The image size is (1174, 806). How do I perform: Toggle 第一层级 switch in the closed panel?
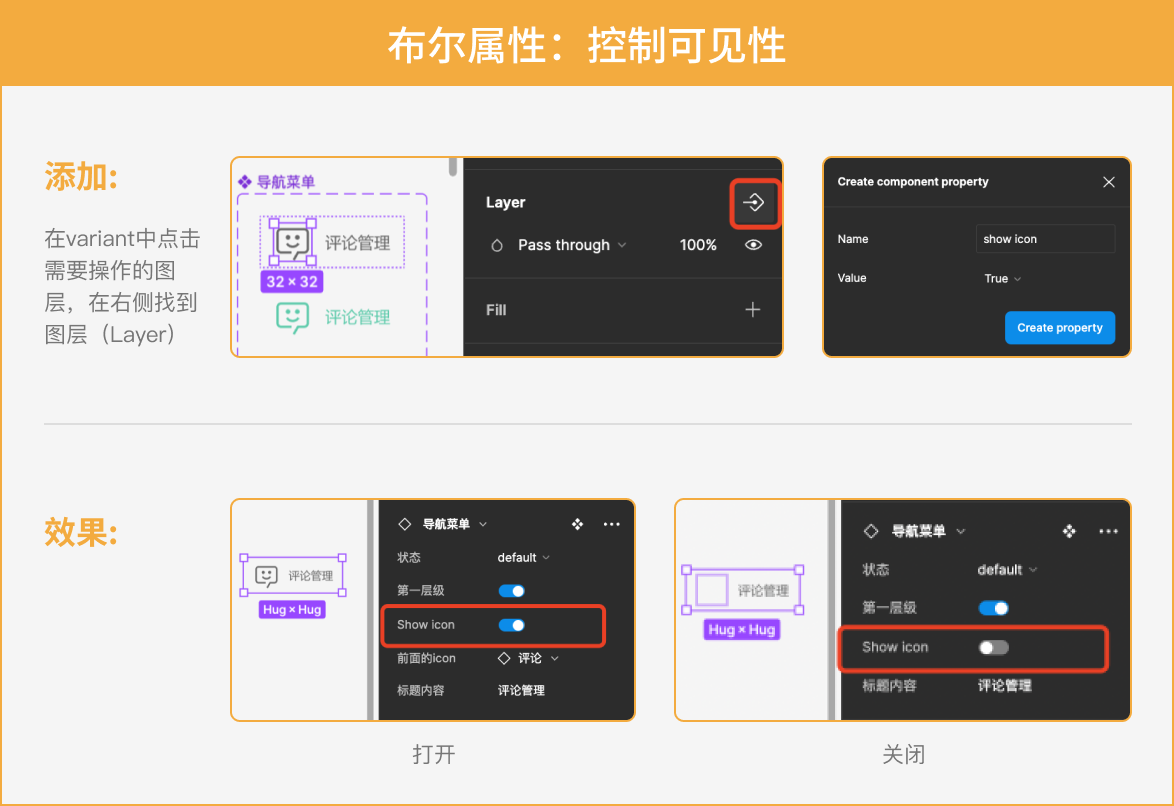(994, 608)
